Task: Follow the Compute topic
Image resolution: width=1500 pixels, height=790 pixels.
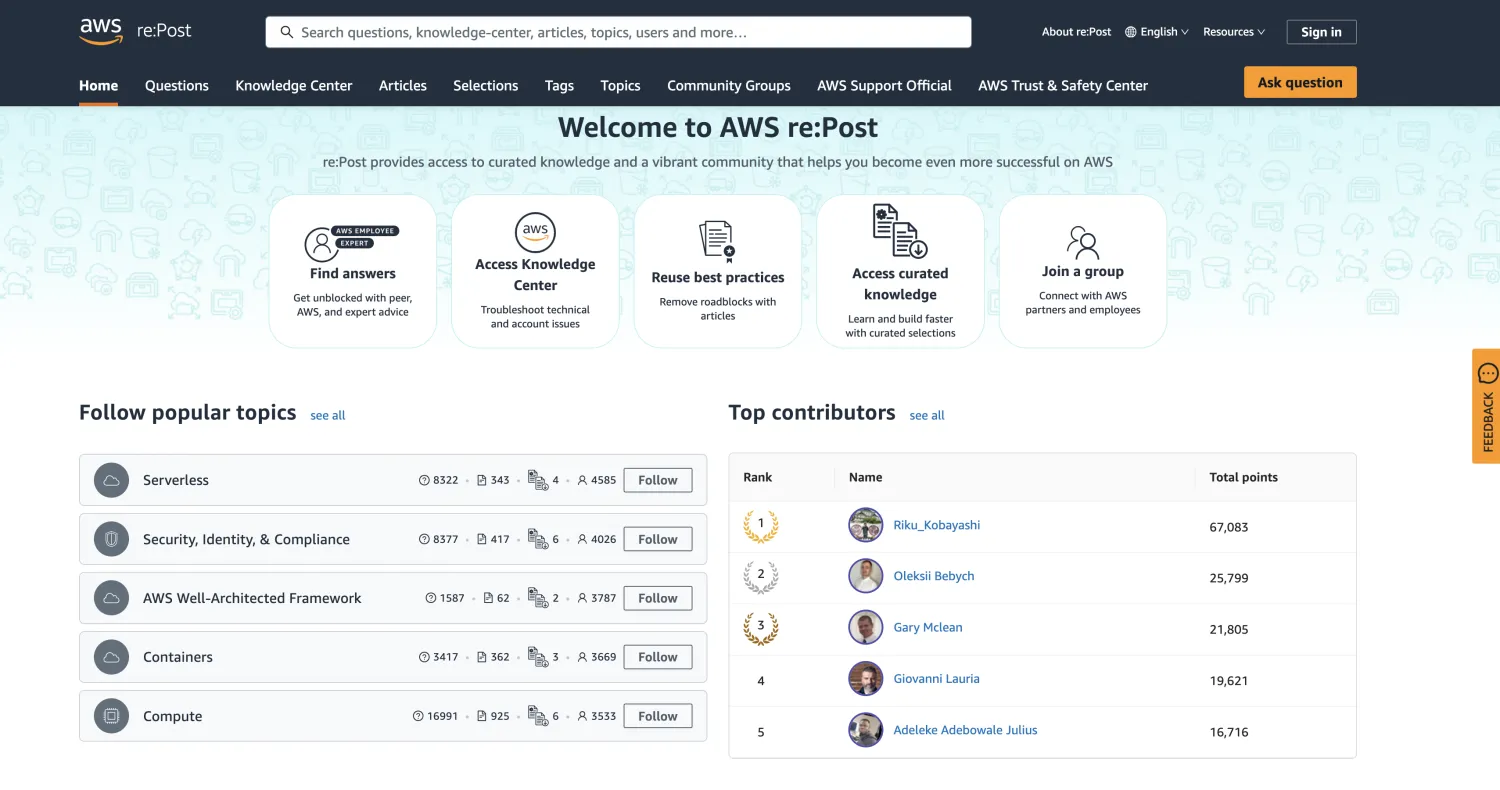Action: click(x=658, y=716)
